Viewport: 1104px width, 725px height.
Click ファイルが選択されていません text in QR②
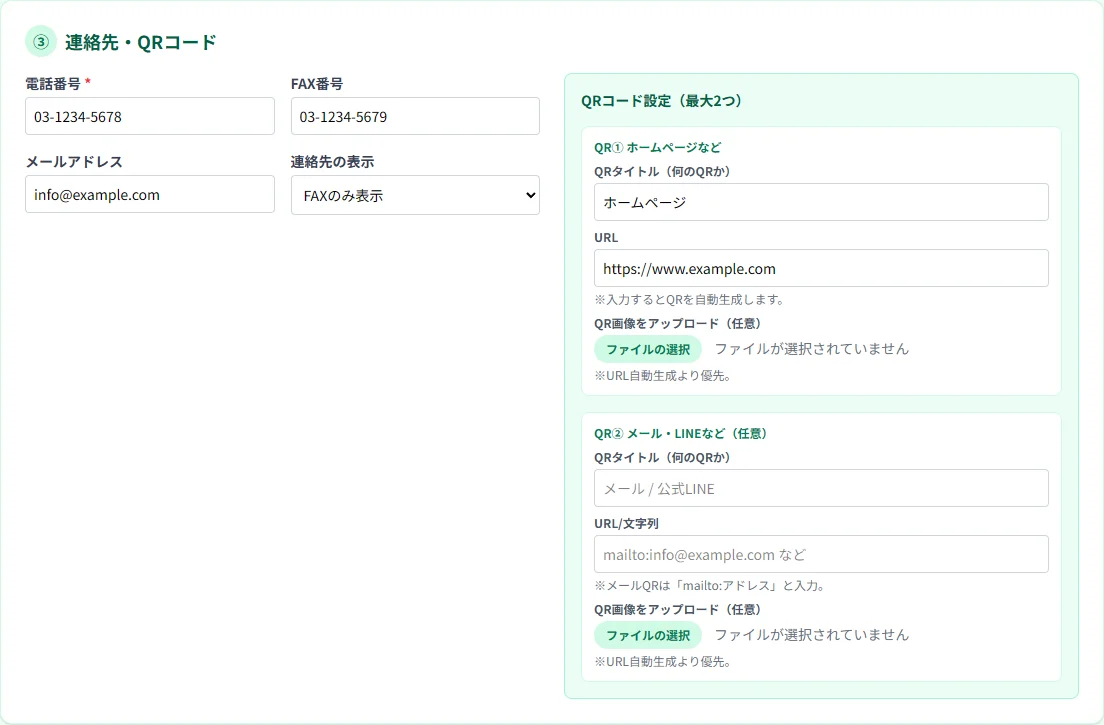(812, 635)
